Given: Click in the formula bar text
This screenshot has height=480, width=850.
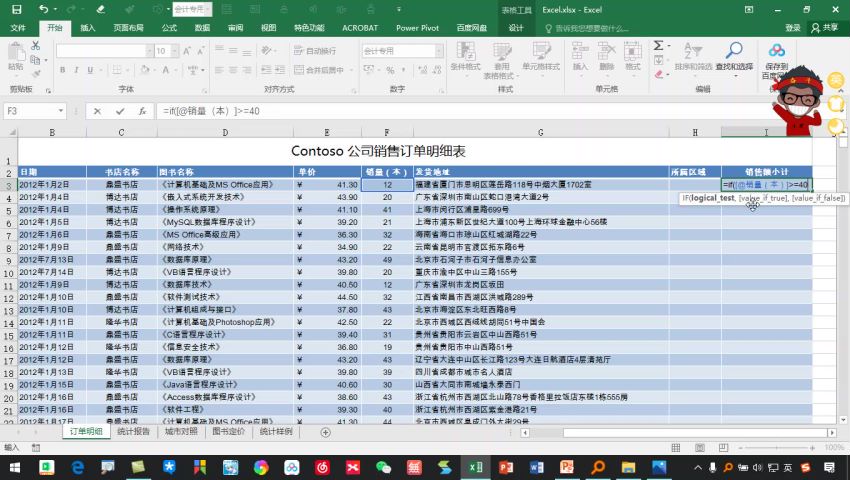Looking at the screenshot, I should point(210,111).
